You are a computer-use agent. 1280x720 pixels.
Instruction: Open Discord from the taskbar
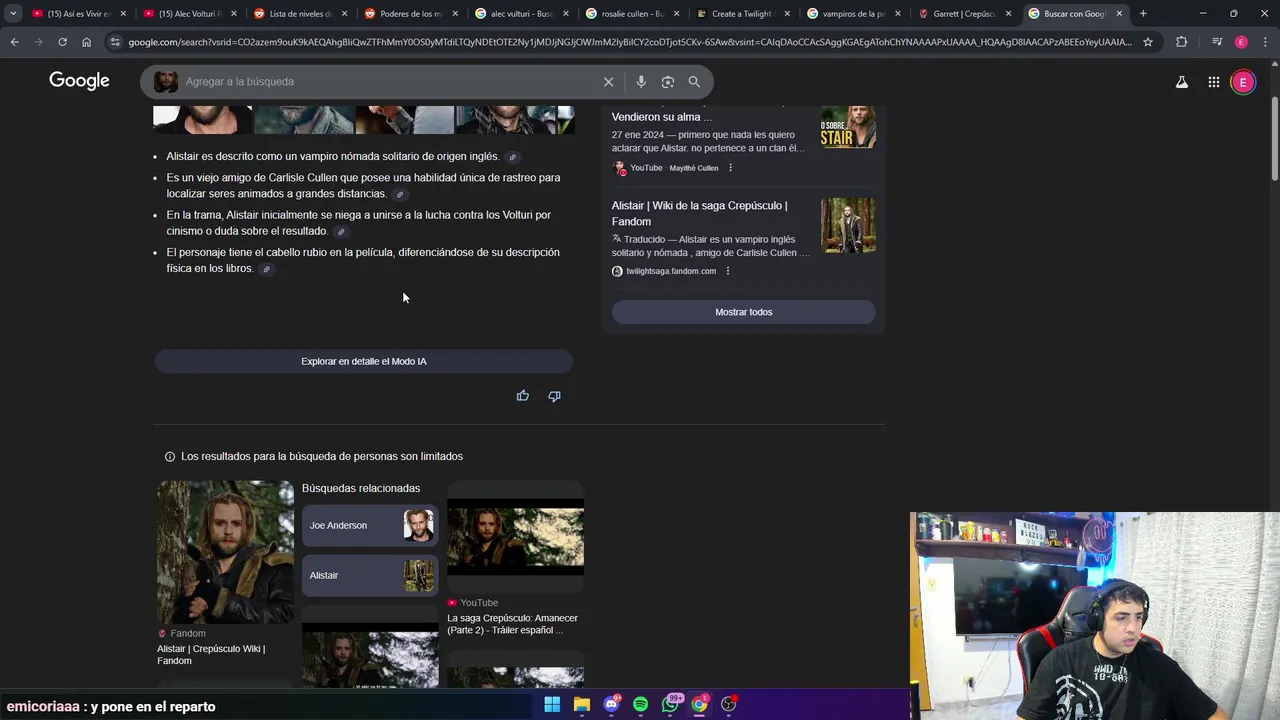tap(611, 704)
